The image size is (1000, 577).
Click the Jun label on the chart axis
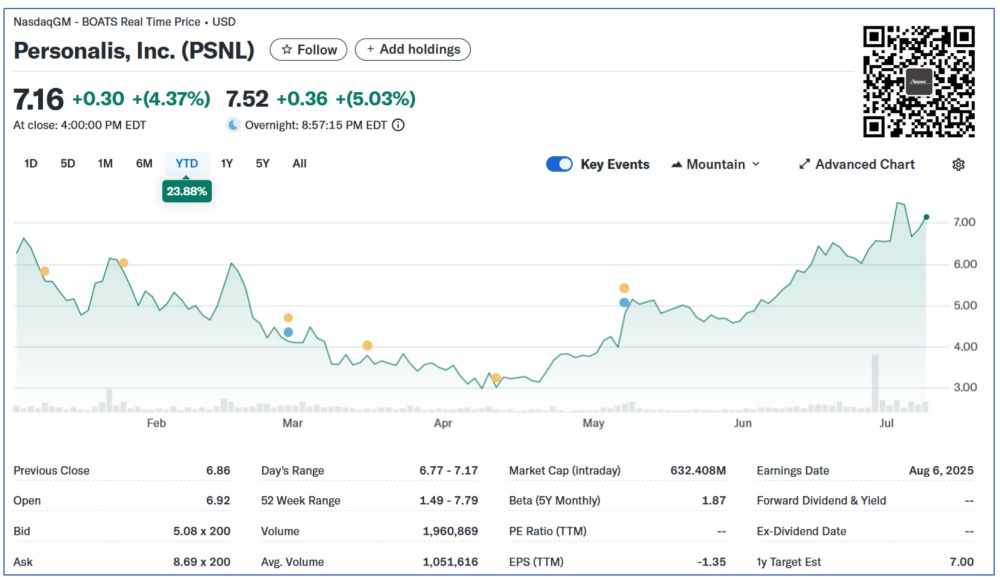(742, 423)
